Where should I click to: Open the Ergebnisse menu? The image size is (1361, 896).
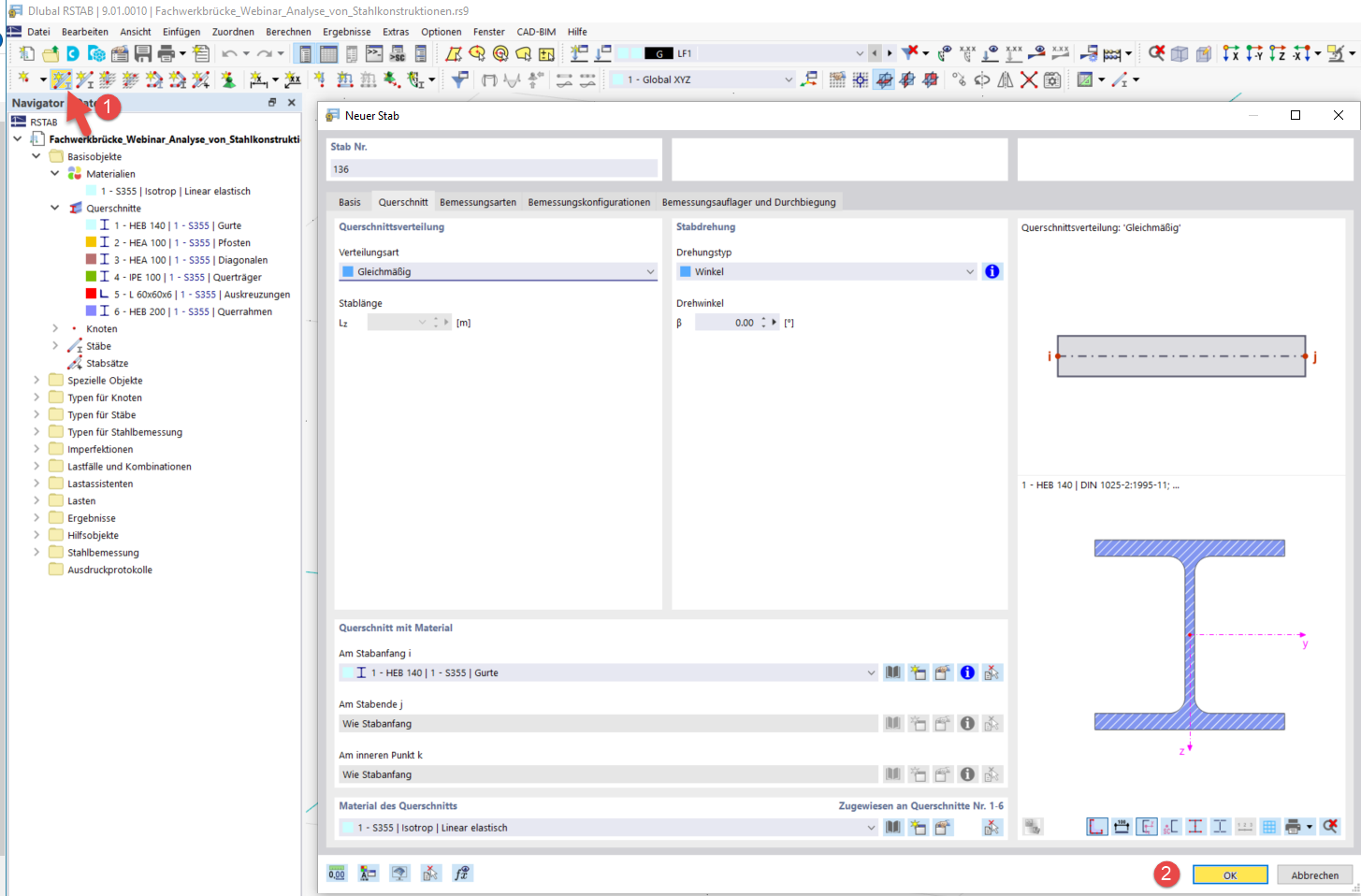coord(347,32)
